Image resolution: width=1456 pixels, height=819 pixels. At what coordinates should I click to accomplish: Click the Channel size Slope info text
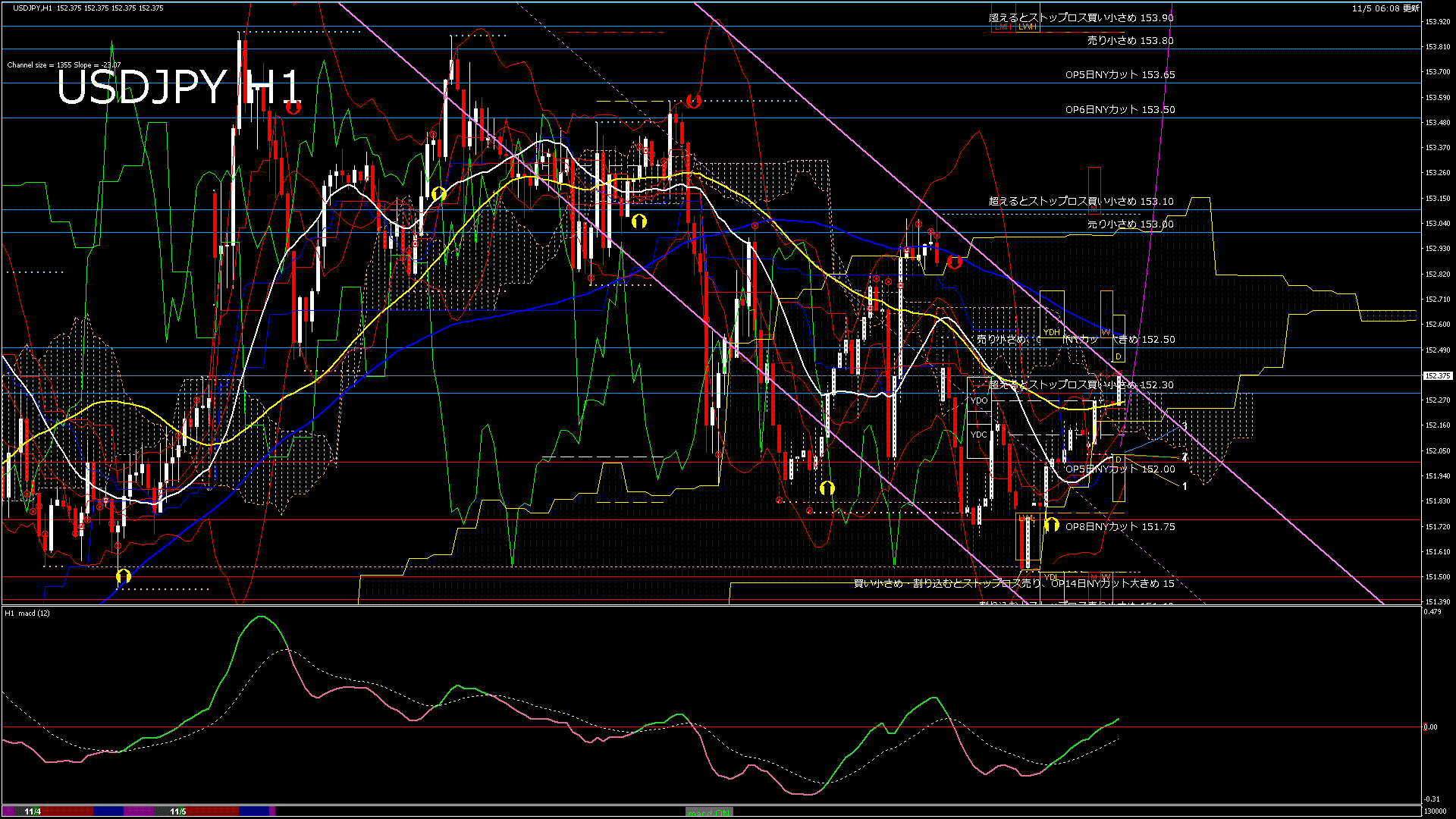tap(64, 65)
